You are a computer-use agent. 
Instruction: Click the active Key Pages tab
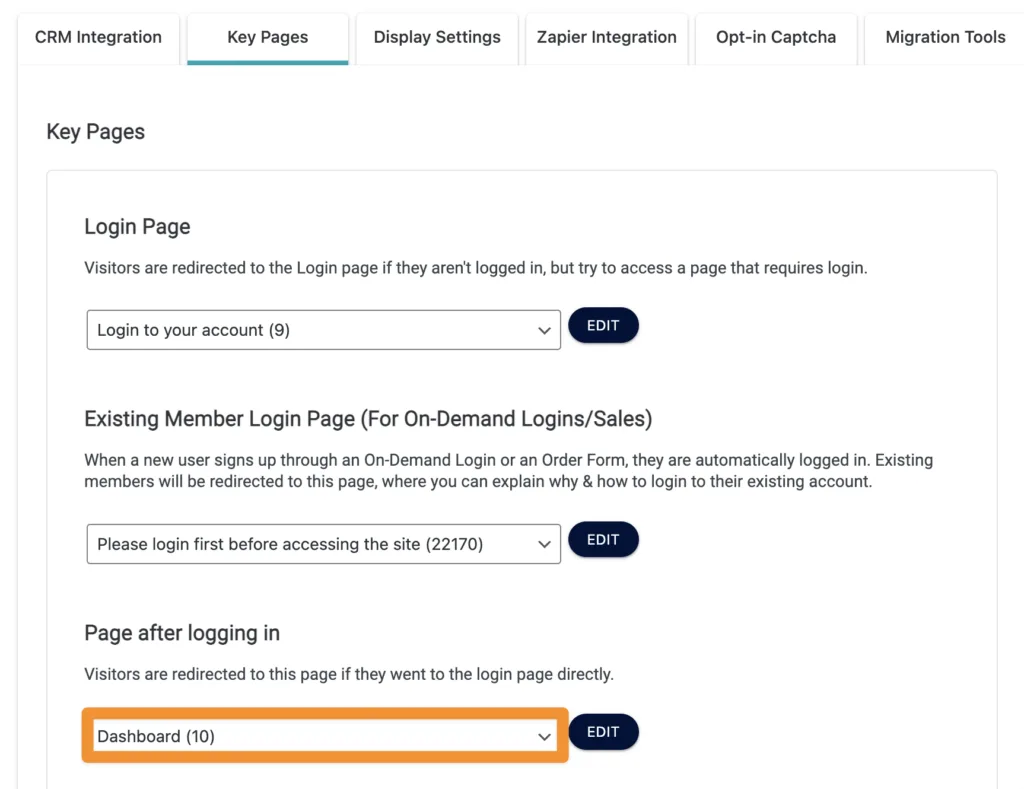(x=267, y=37)
